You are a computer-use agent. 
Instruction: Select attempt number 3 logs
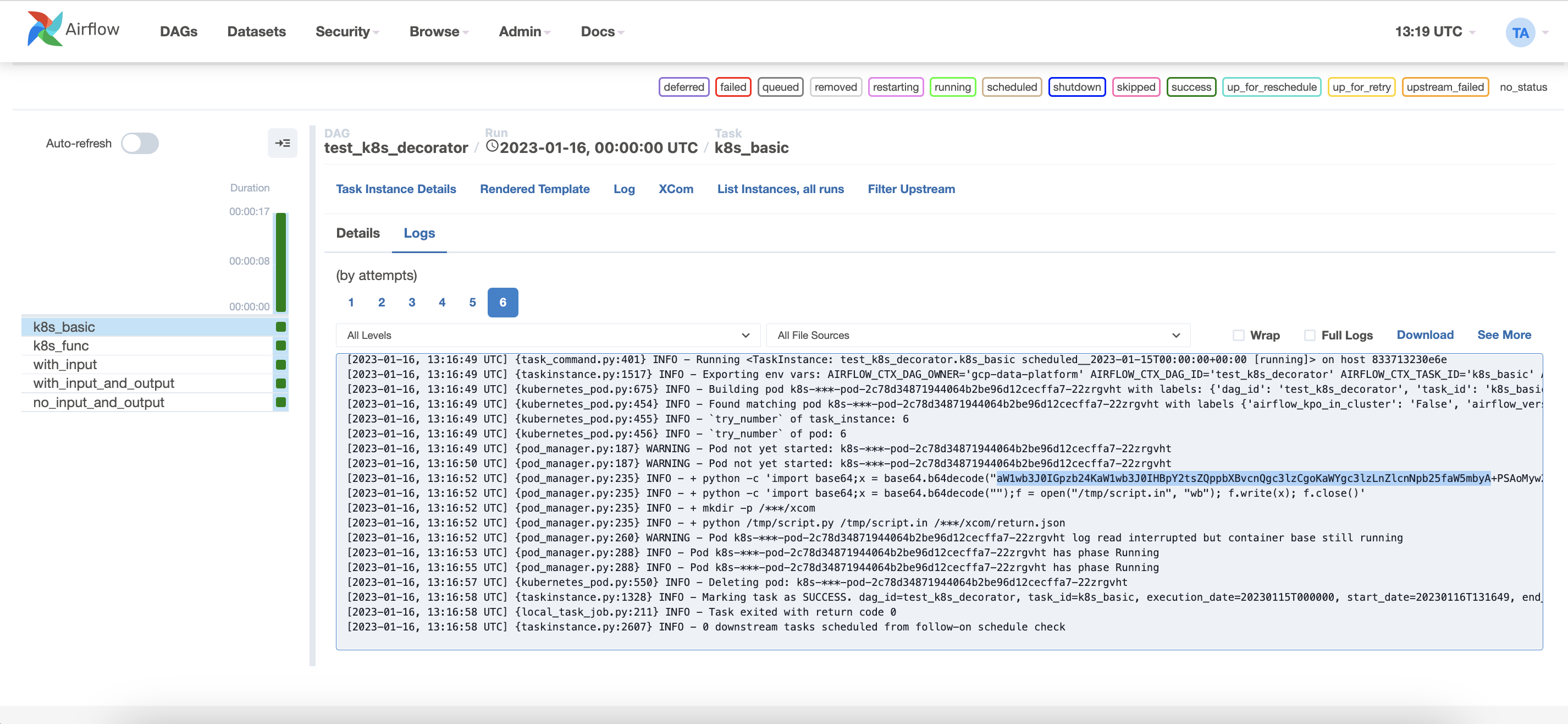click(411, 303)
